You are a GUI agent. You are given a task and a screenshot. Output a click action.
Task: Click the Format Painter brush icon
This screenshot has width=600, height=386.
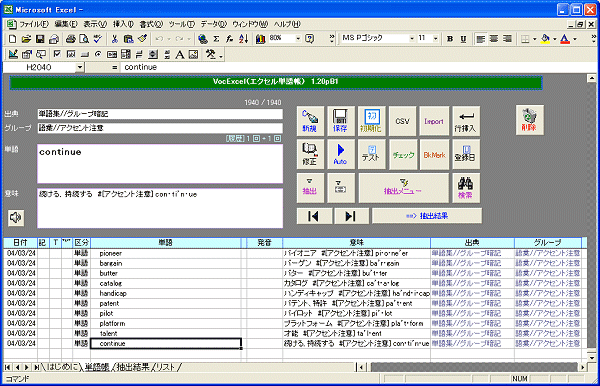tap(142, 39)
